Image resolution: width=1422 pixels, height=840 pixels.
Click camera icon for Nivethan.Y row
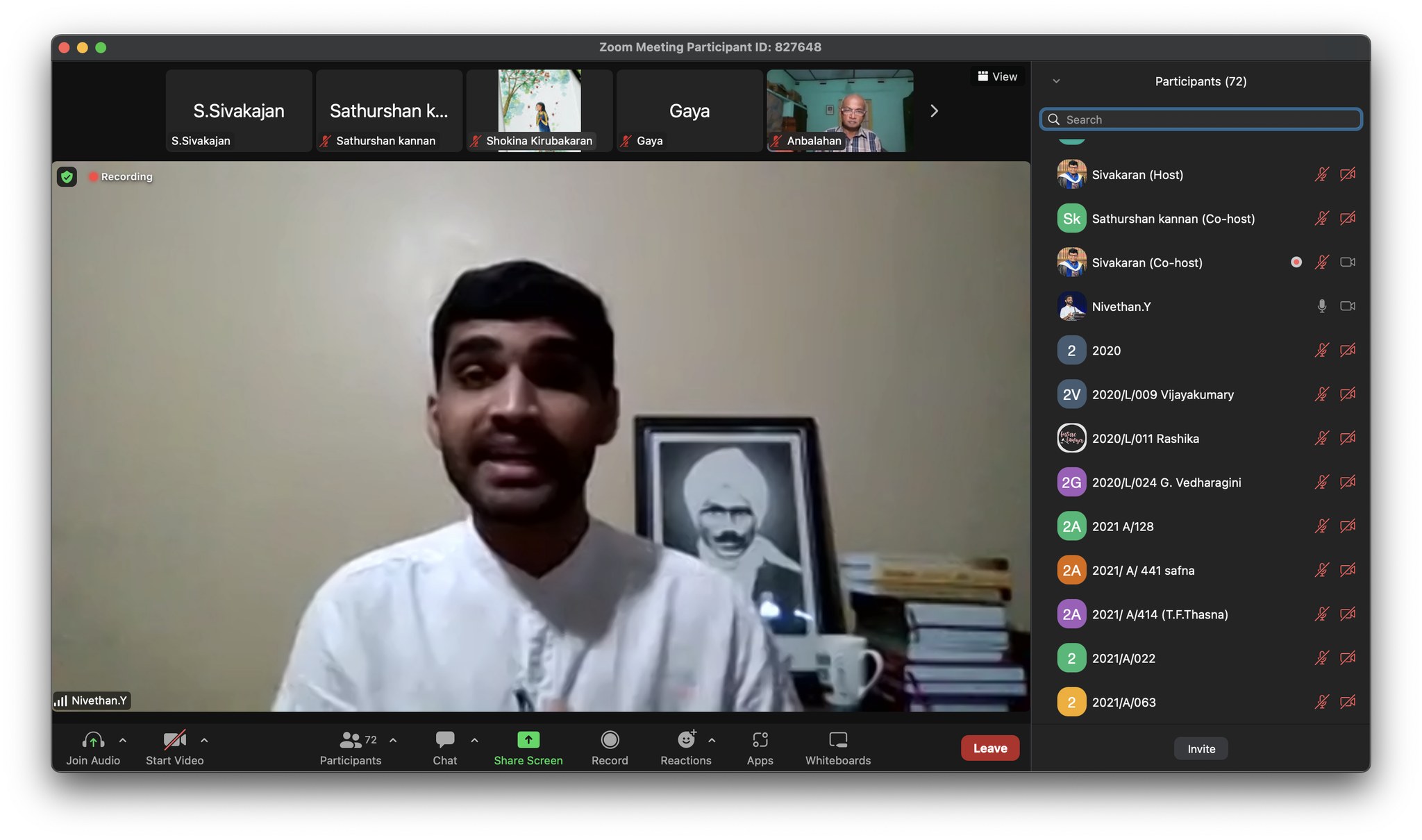pyautogui.click(x=1348, y=306)
